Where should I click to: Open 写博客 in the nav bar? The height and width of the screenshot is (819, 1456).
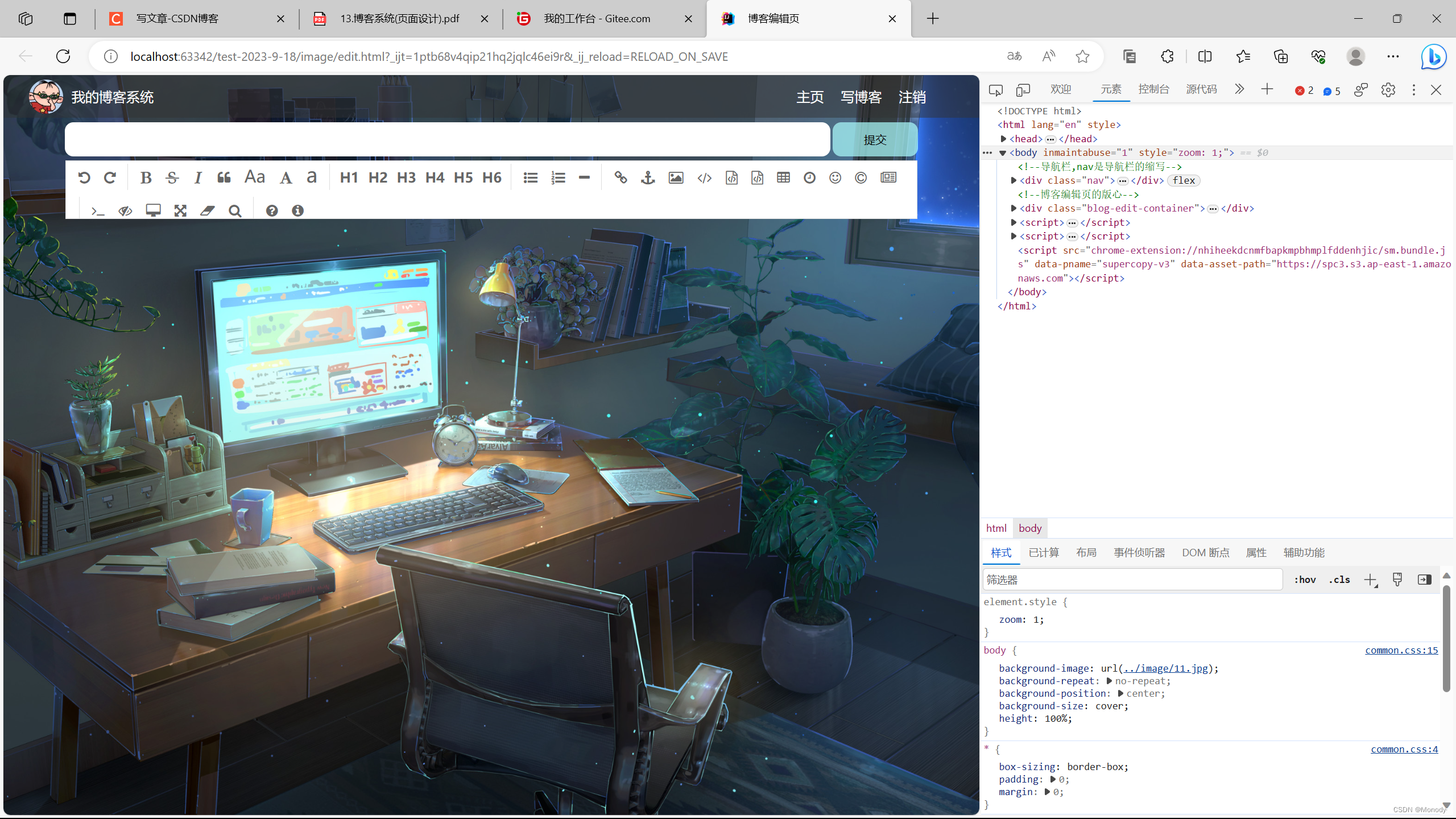861,97
